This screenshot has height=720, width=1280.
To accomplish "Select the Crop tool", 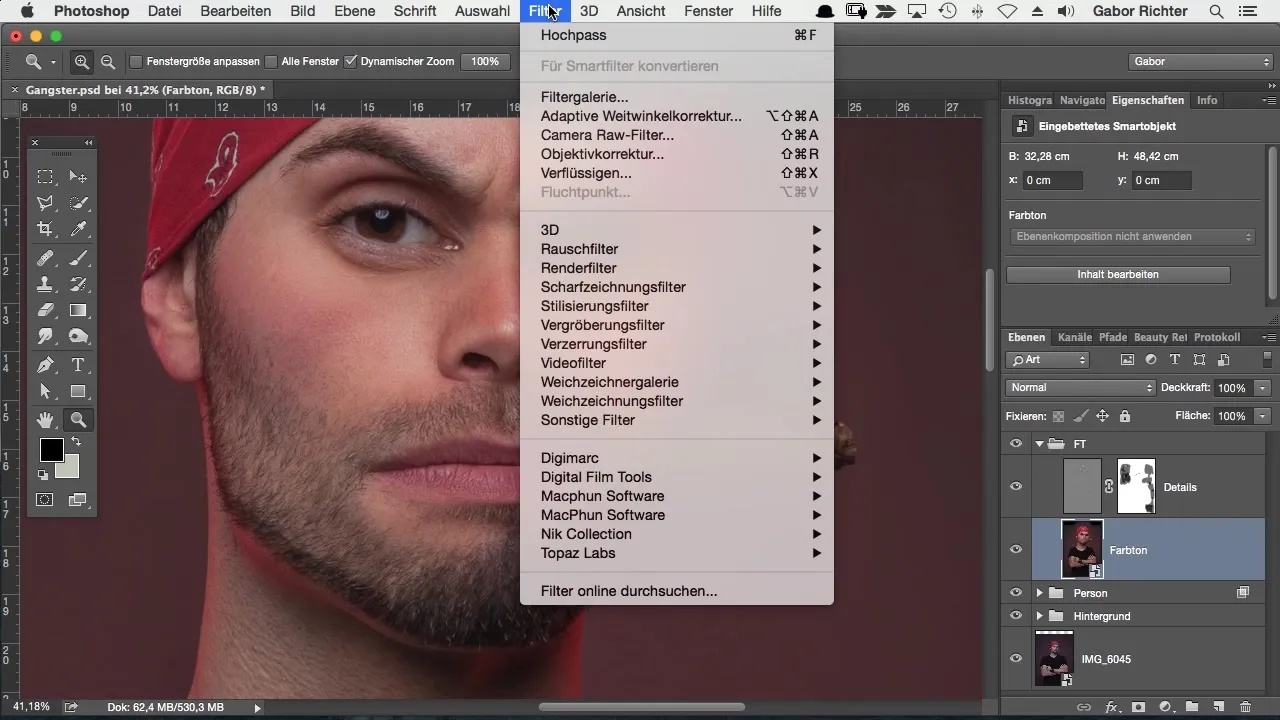I will (x=45, y=230).
